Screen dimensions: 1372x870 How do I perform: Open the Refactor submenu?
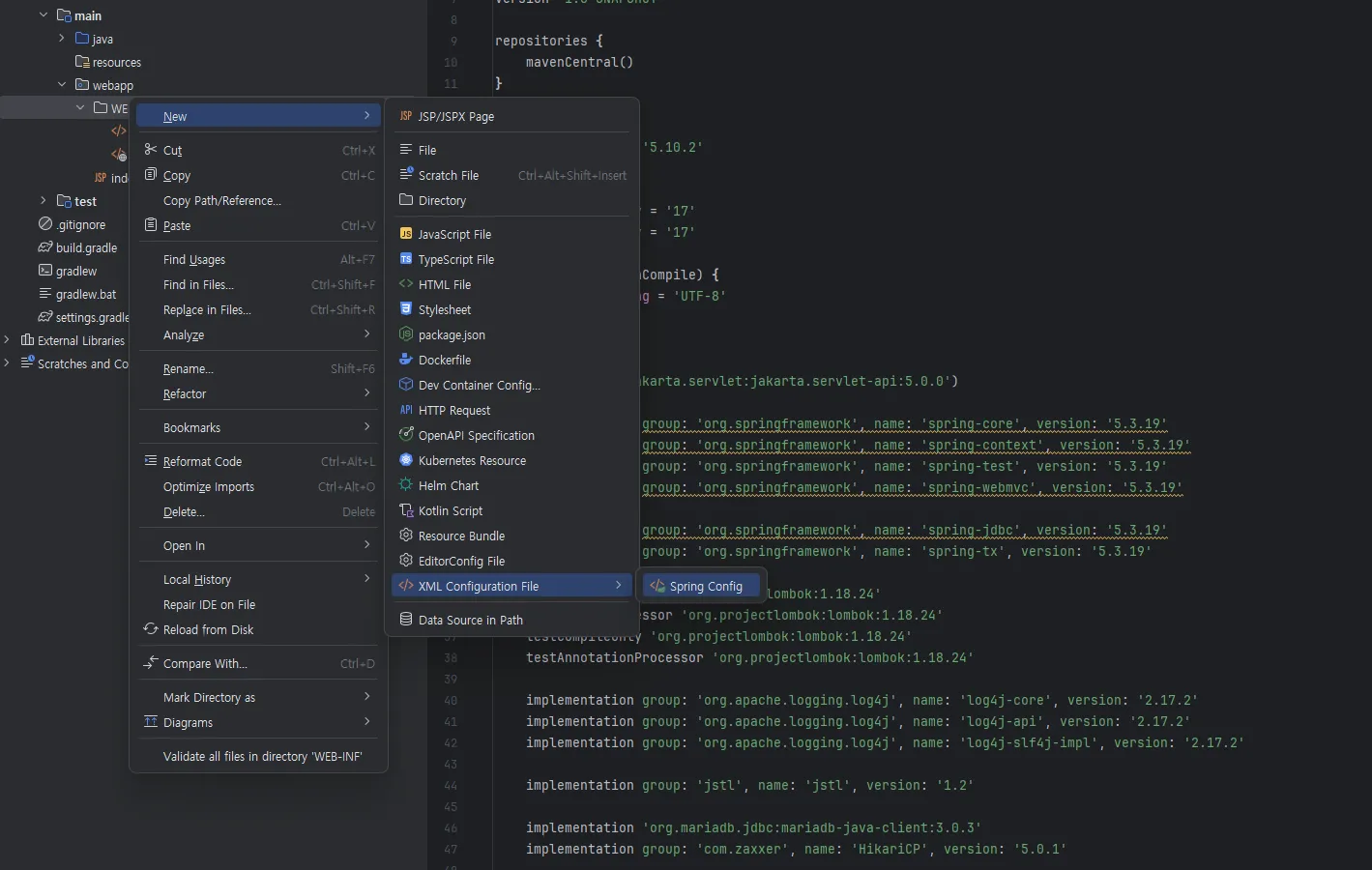(x=258, y=393)
